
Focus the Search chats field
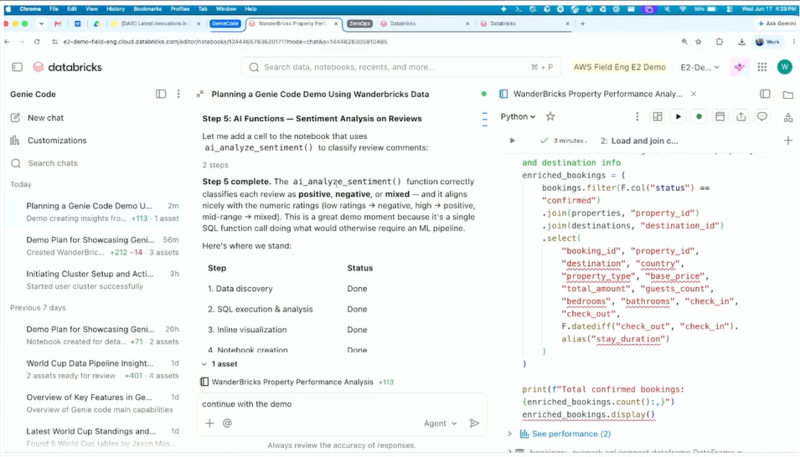tap(53, 163)
